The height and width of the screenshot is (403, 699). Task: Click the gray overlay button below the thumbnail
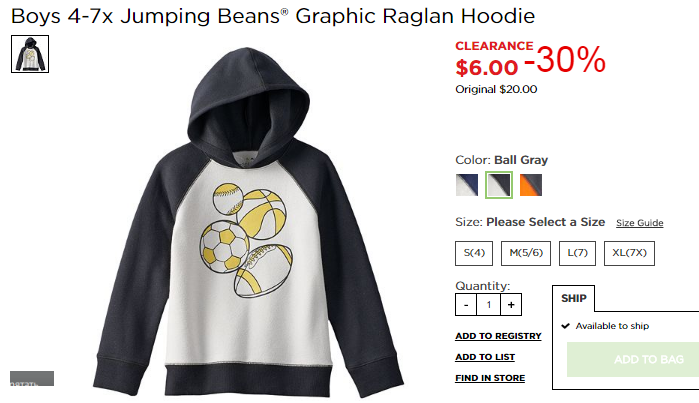coord(32,378)
